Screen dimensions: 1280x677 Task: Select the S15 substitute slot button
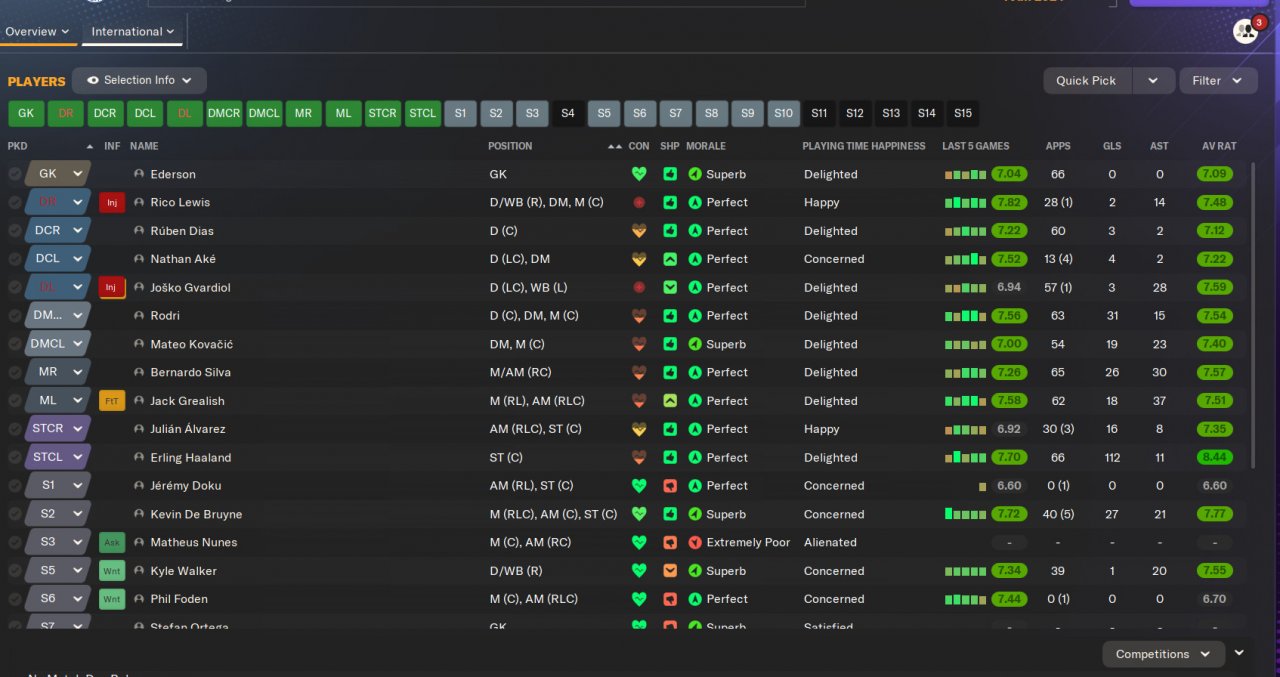pos(963,113)
